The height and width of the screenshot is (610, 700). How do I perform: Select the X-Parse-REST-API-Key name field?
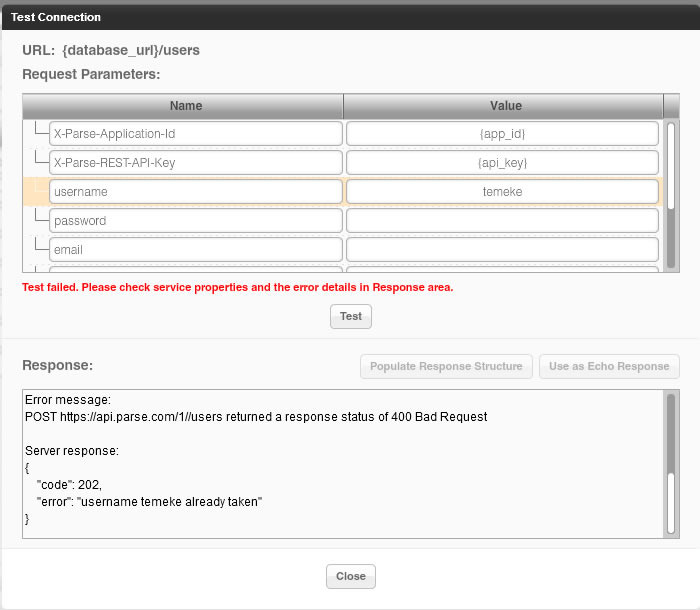tap(195, 163)
